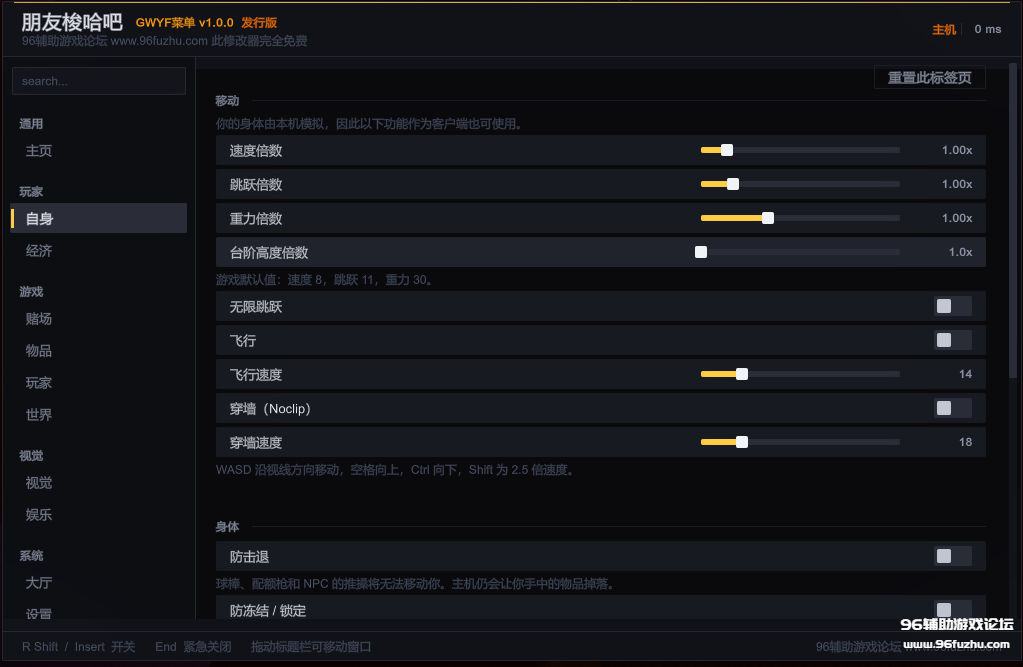
Task: Click the 速度倍数 speed slider handle
Action: pos(727,150)
